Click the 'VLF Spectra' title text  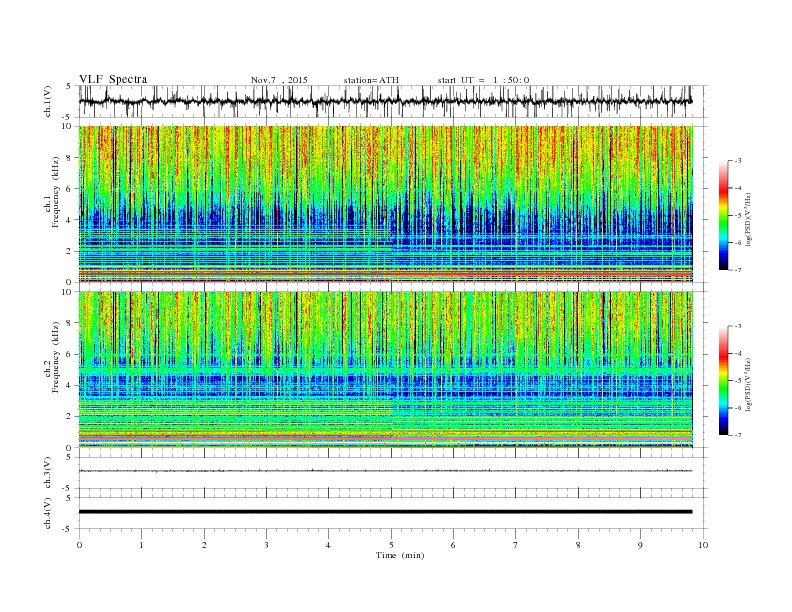click(113, 79)
